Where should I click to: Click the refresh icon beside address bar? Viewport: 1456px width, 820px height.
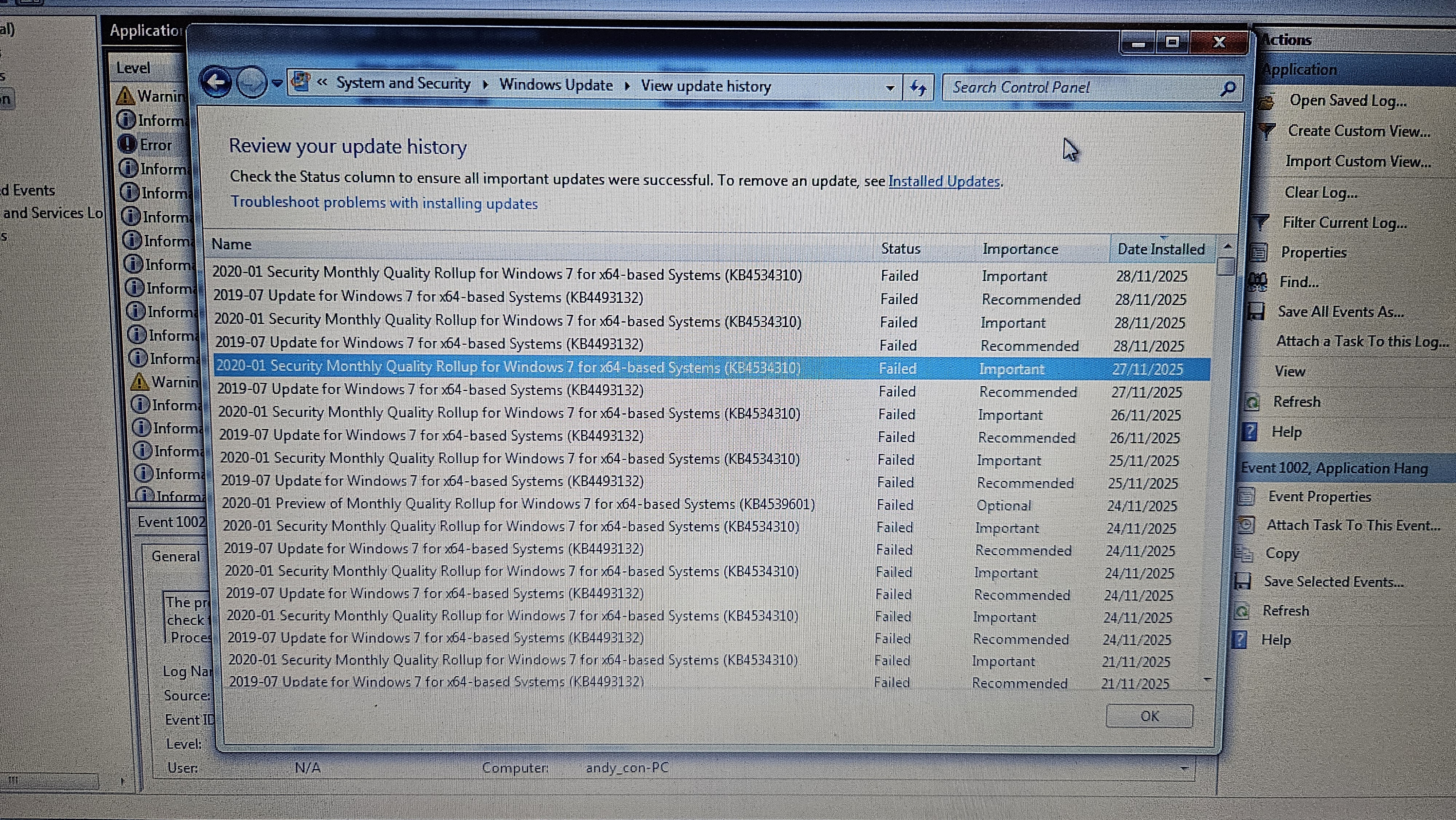point(918,88)
